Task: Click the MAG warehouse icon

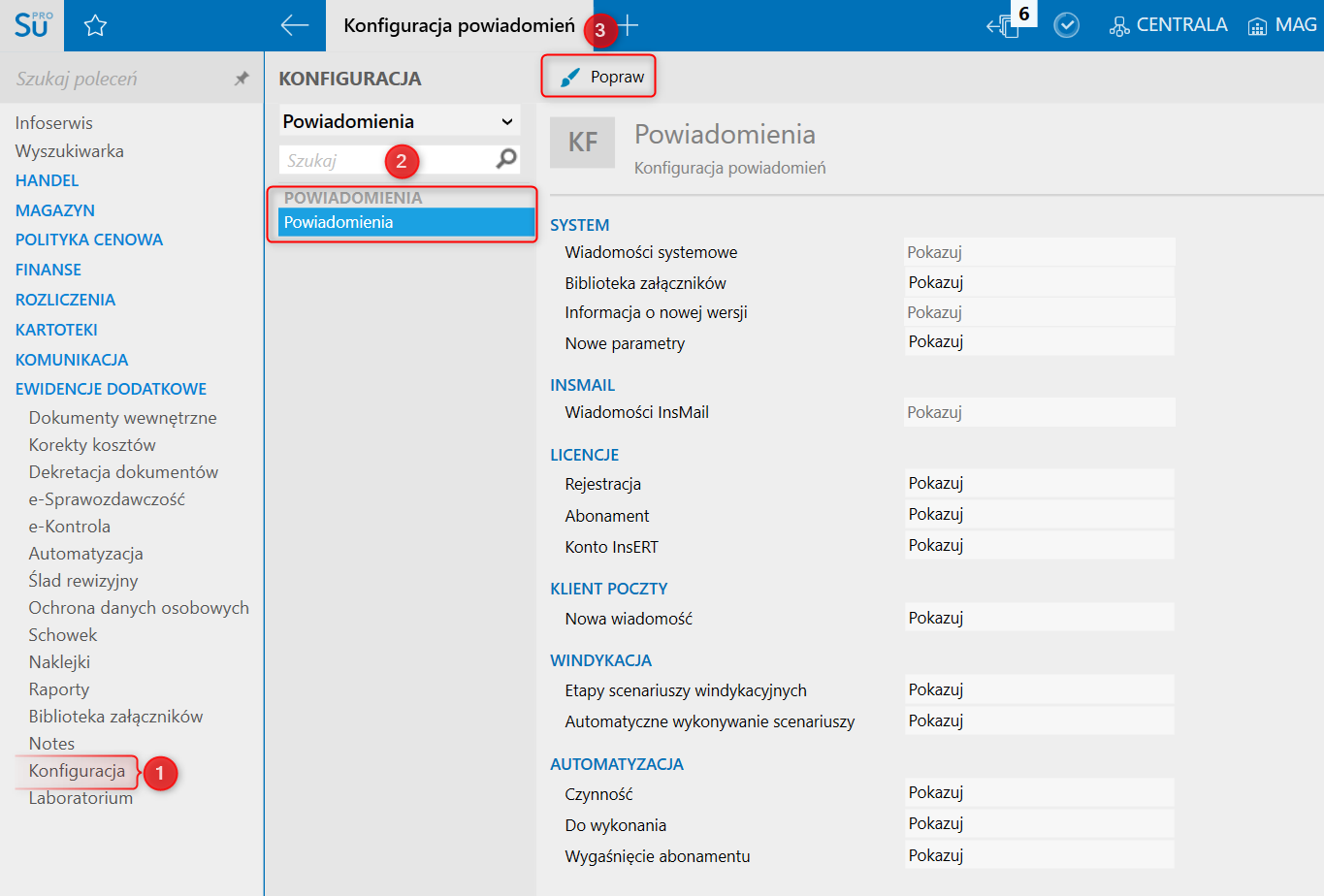Action: pos(1257,26)
